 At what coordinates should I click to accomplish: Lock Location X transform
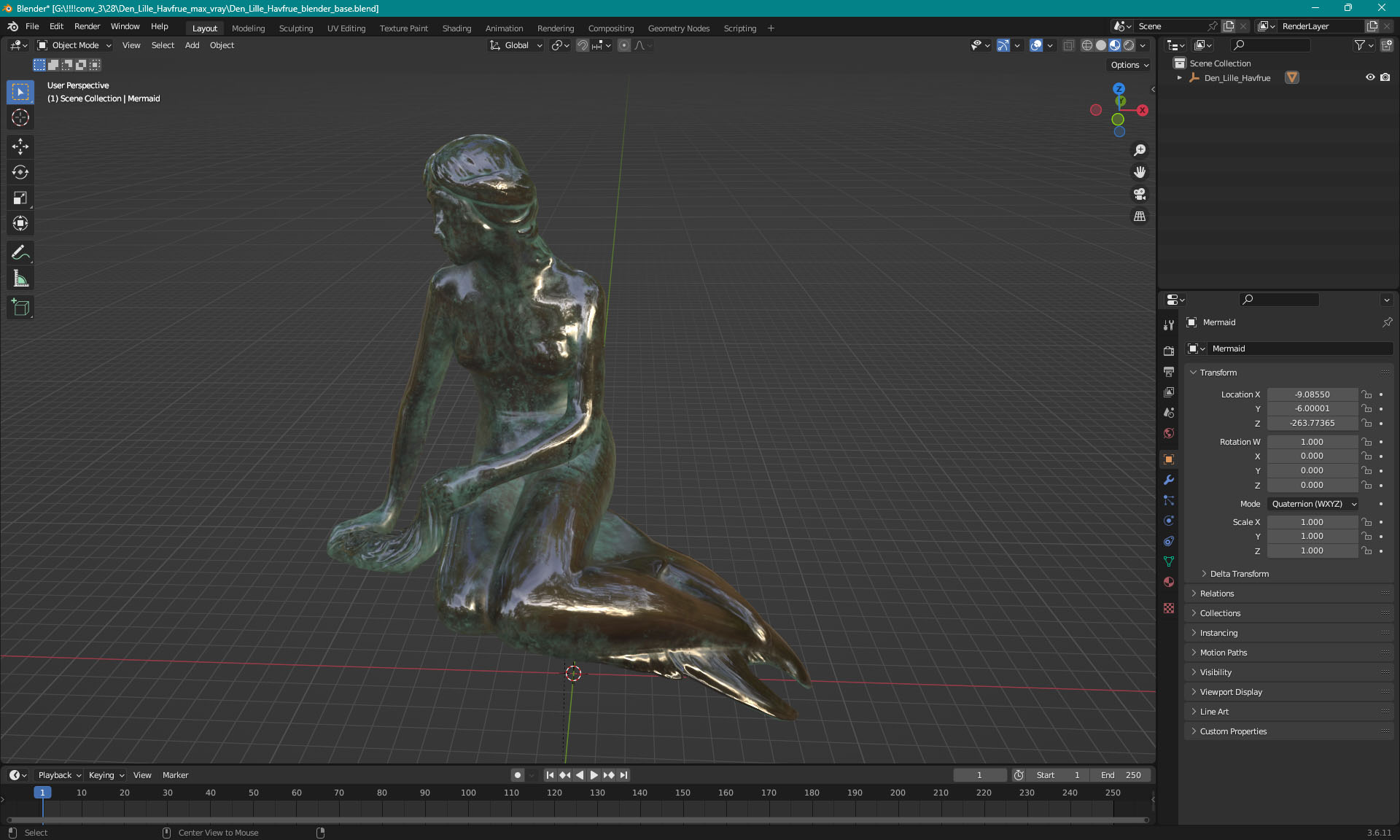[1366, 394]
